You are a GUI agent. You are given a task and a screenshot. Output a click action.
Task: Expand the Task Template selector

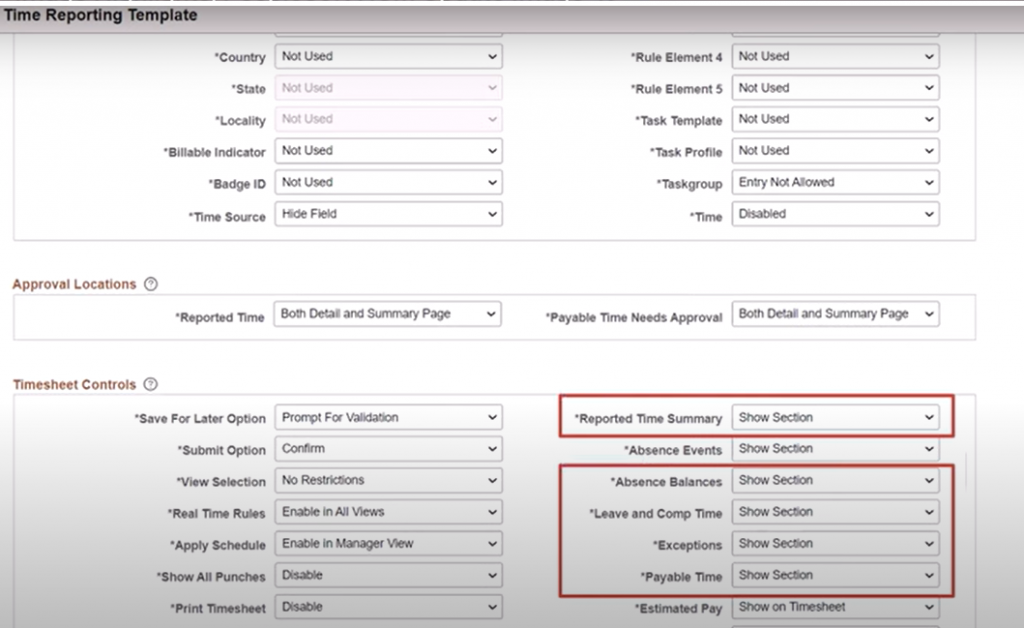(836, 119)
